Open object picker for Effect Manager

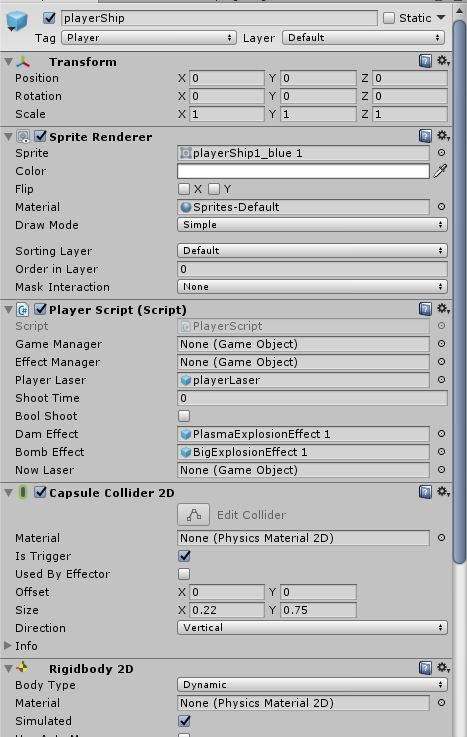(x=441, y=362)
